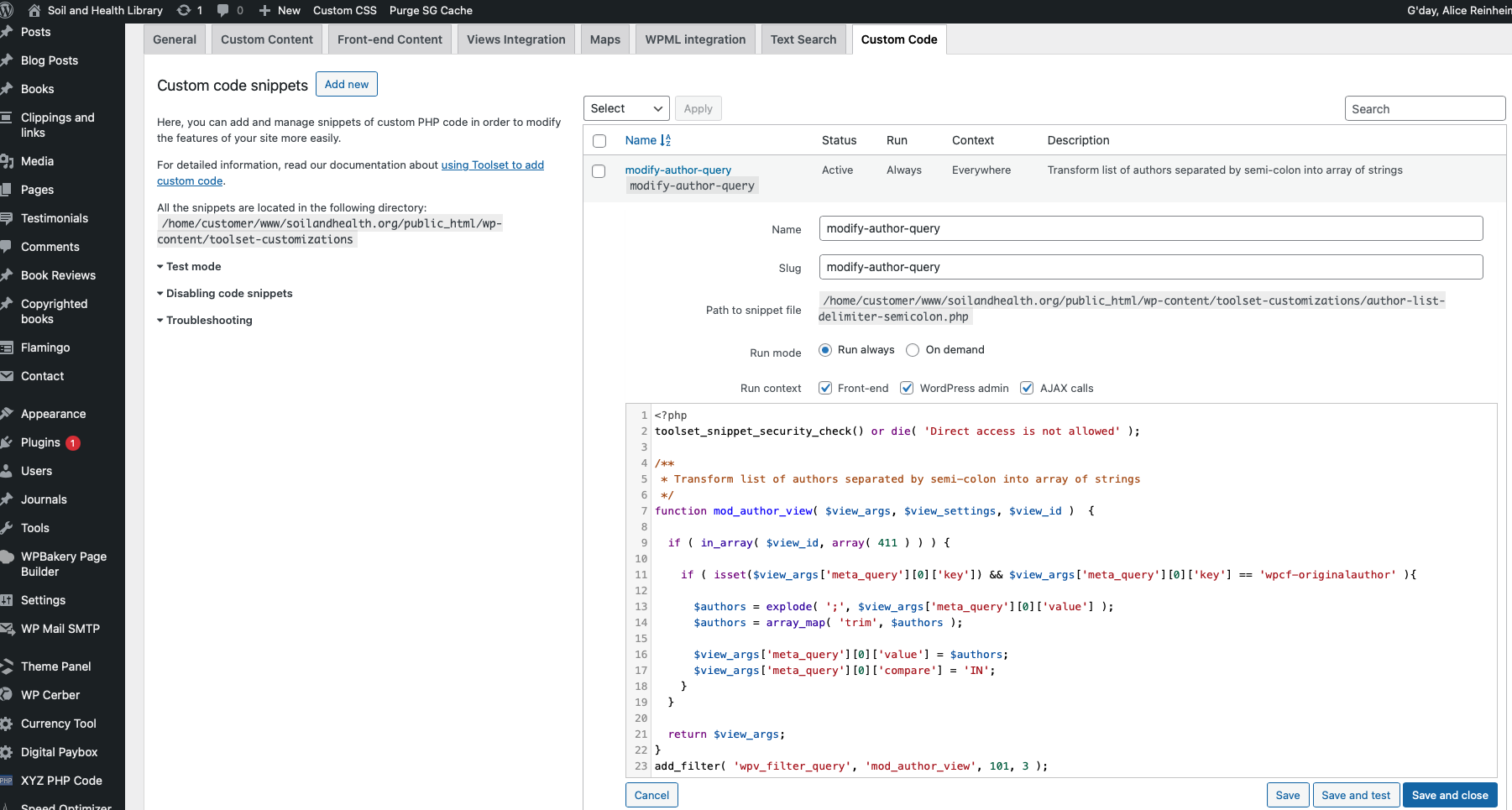The image size is (1512, 810).
Task: Uncheck the Front-end run context
Action: pos(825,388)
